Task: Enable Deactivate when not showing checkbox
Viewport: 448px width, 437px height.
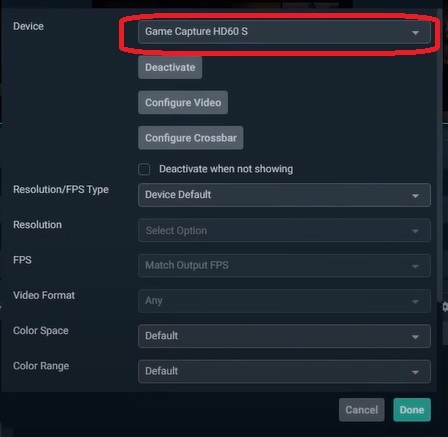Action: point(144,169)
